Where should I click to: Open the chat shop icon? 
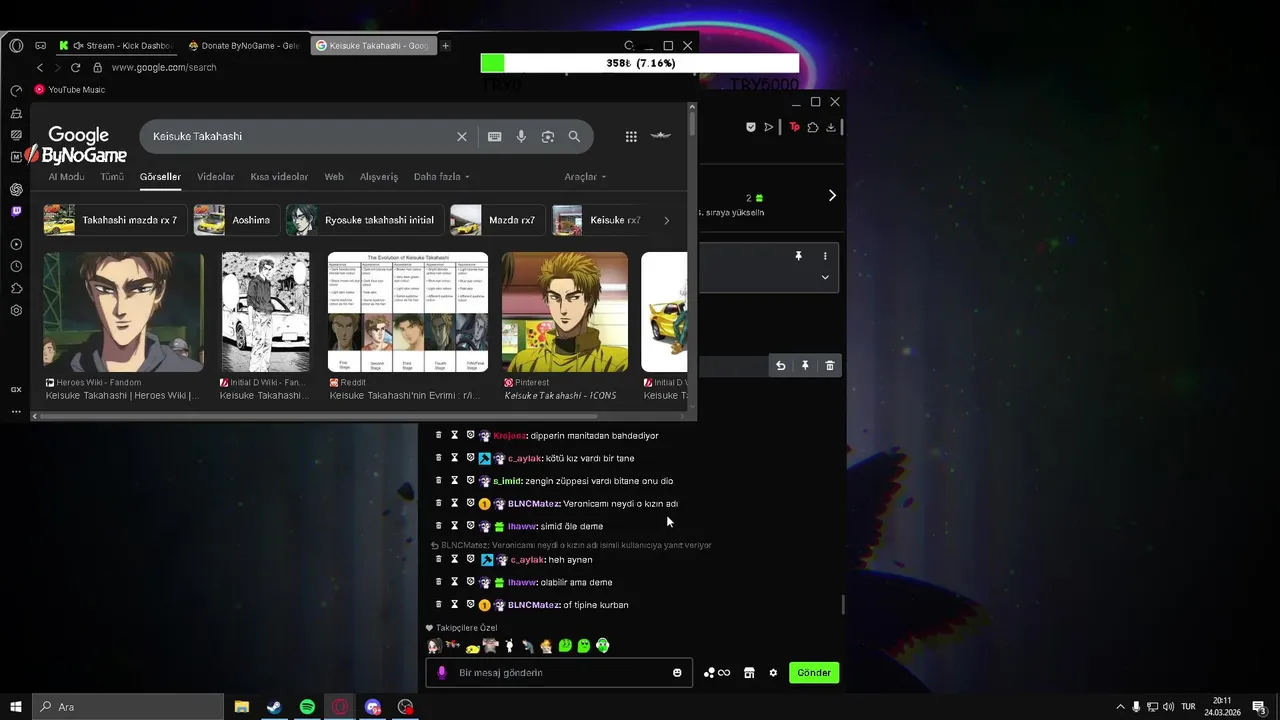pos(749,673)
